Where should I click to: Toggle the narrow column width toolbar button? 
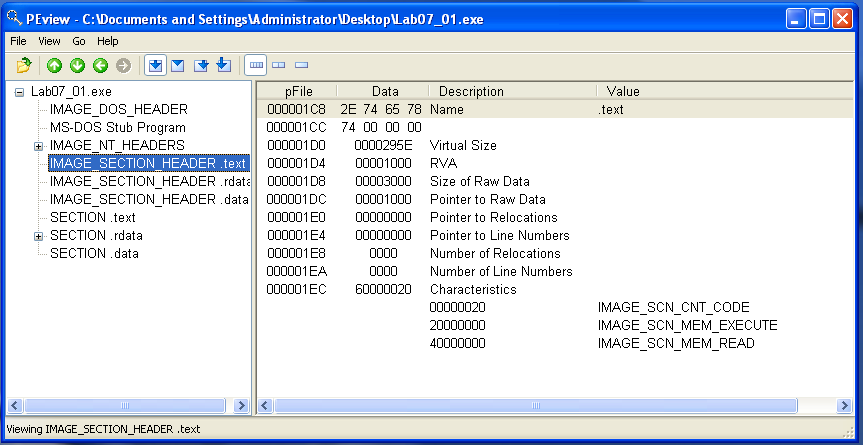pyautogui.click(x=301, y=65)
